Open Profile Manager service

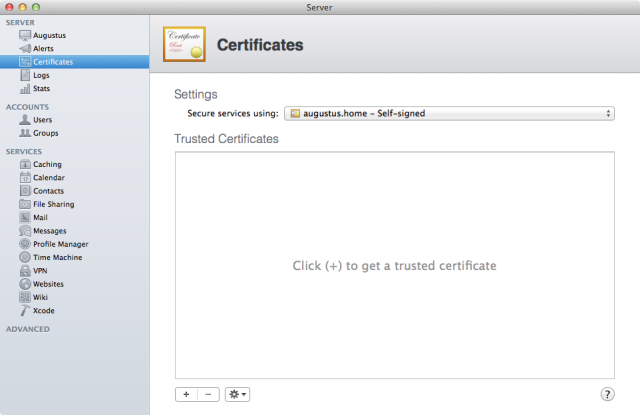[x=60, y=244]
